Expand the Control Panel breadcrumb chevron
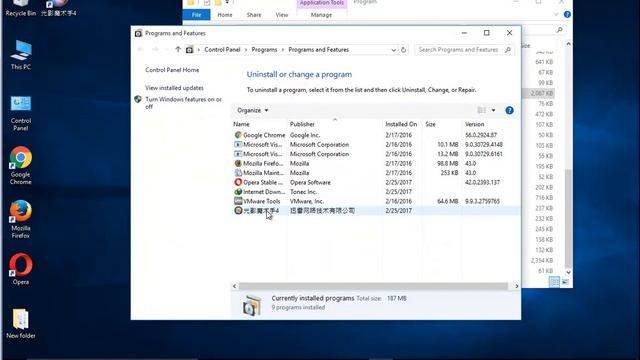 click(x=246, y=50)
